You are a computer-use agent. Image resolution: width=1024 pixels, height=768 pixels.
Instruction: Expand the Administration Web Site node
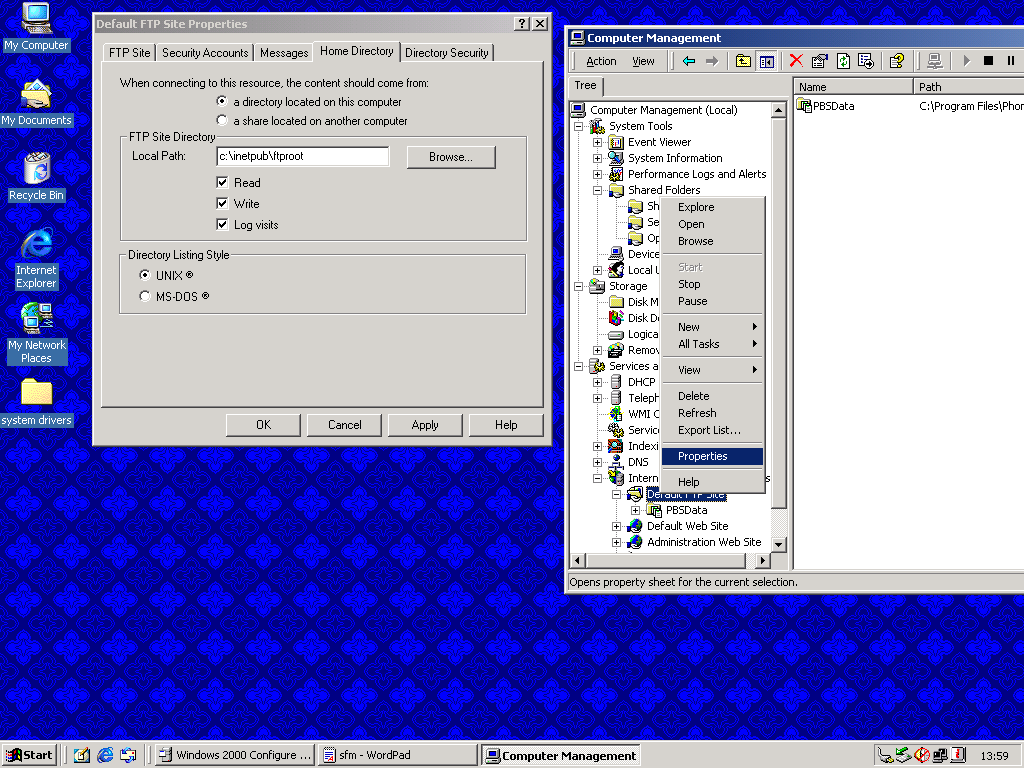(x=616, y=542)
